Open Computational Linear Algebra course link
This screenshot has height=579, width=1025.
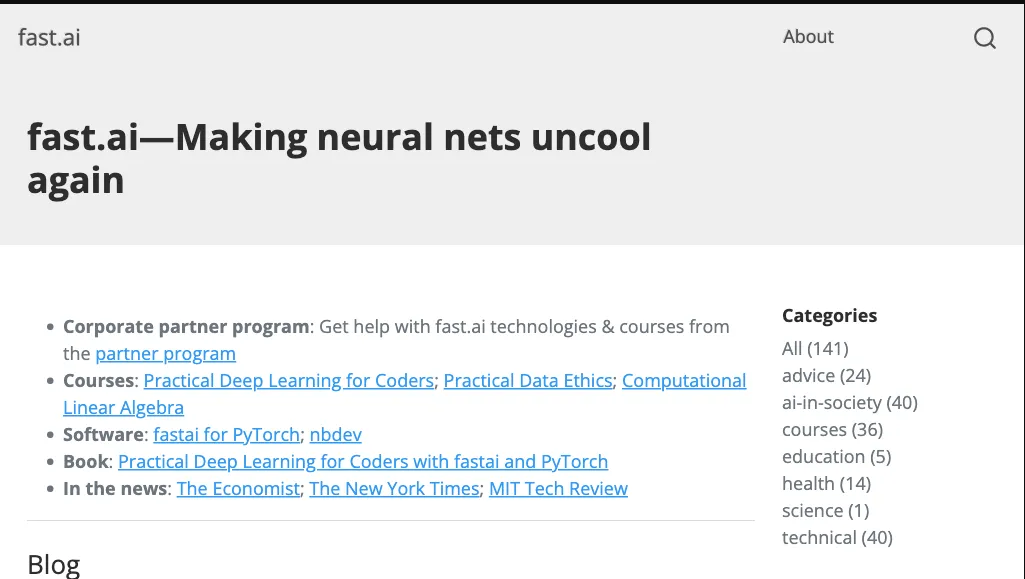[x=683, y=381]
